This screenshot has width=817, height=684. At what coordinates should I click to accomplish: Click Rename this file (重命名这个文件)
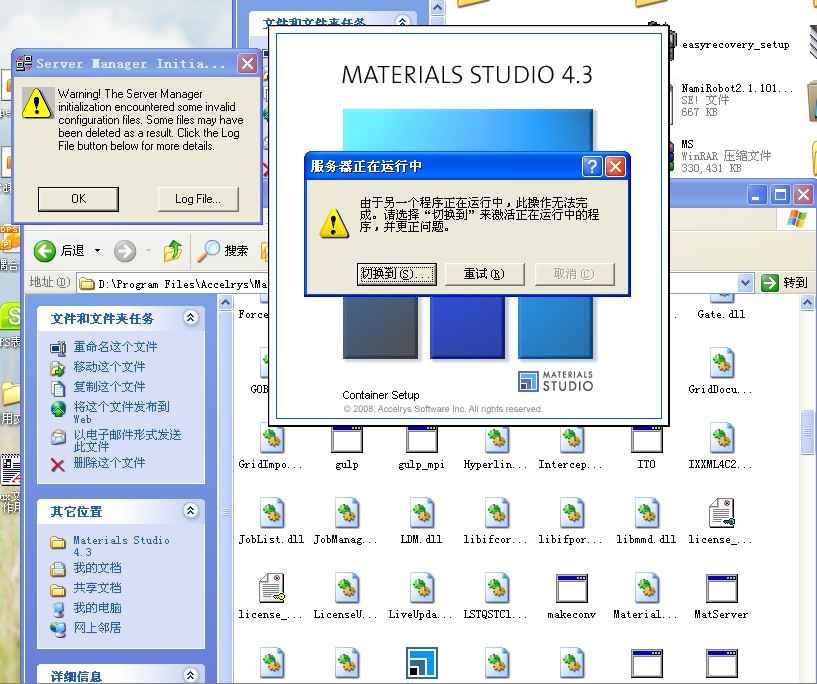coord(115,347)
